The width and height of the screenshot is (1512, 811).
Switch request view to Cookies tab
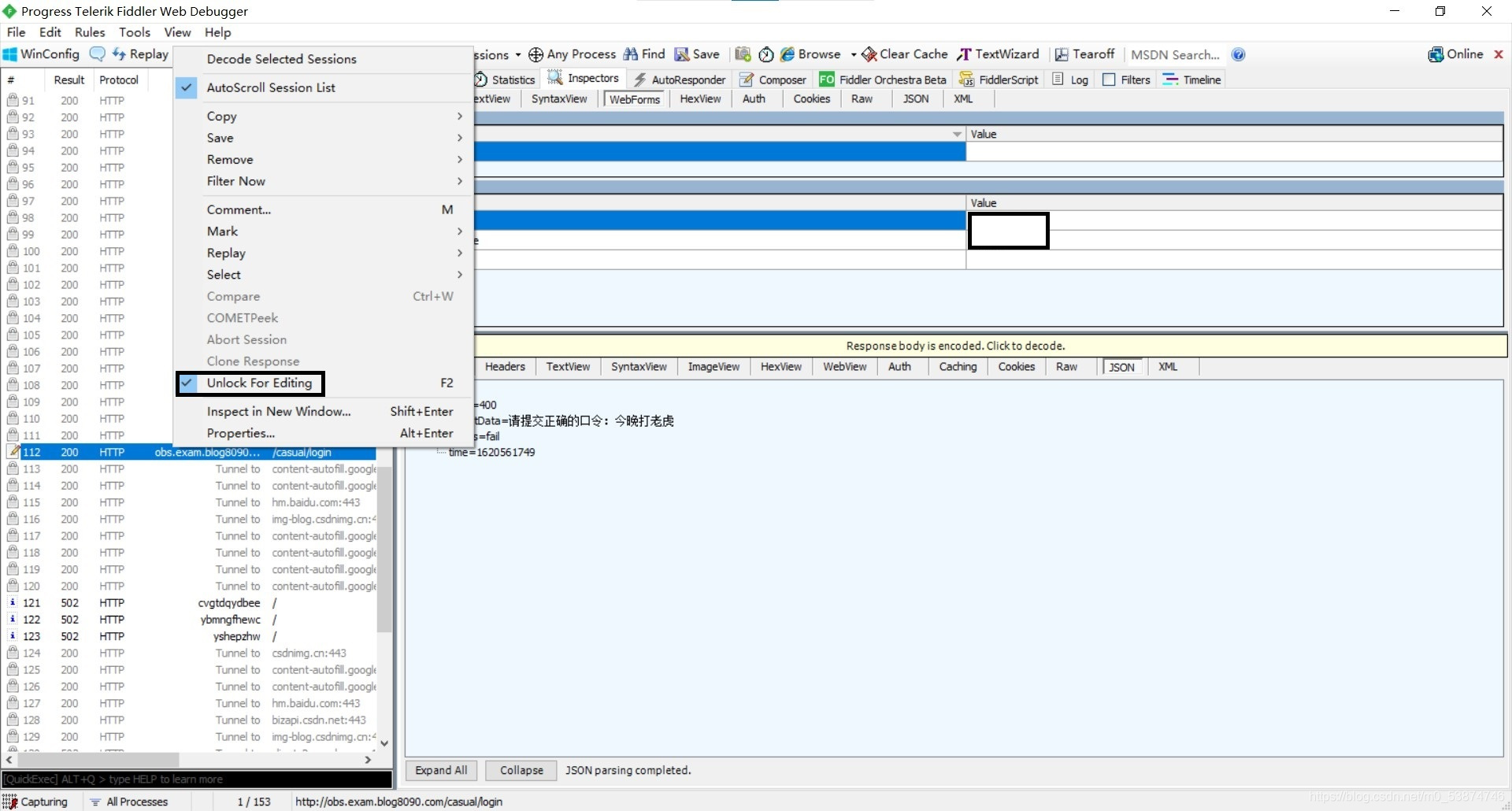[811, 99]
